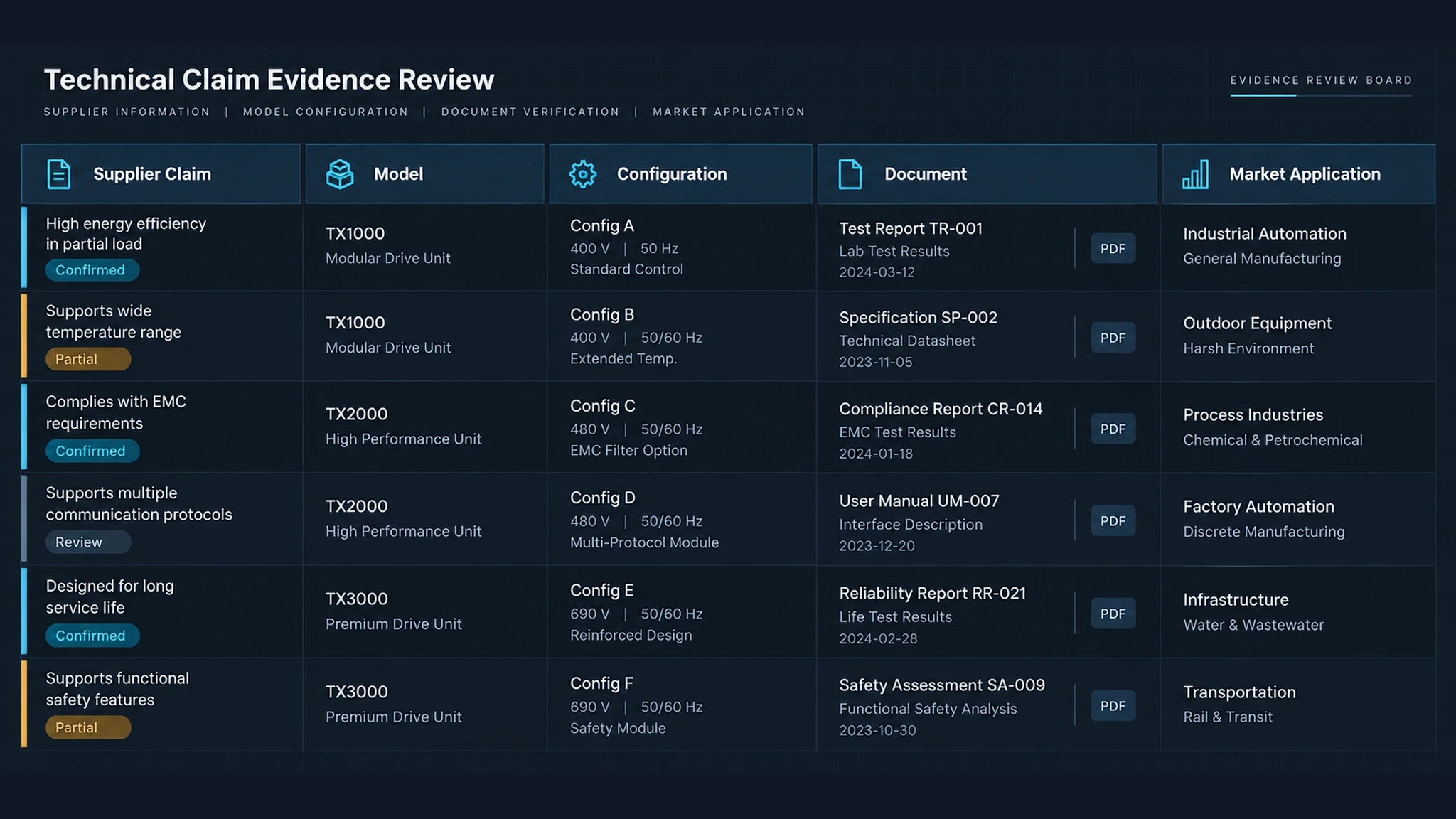Open PDF for Compliance Report CR-014

tap(1113, 429)
